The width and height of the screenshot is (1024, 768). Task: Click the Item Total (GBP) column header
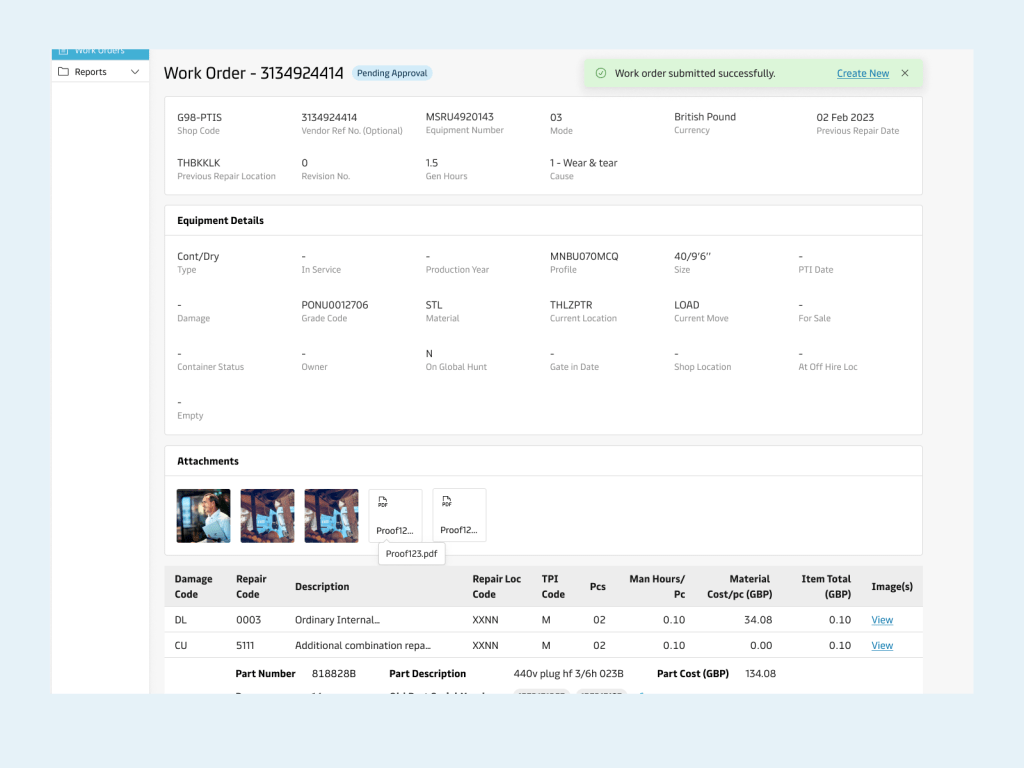[826, 587]
